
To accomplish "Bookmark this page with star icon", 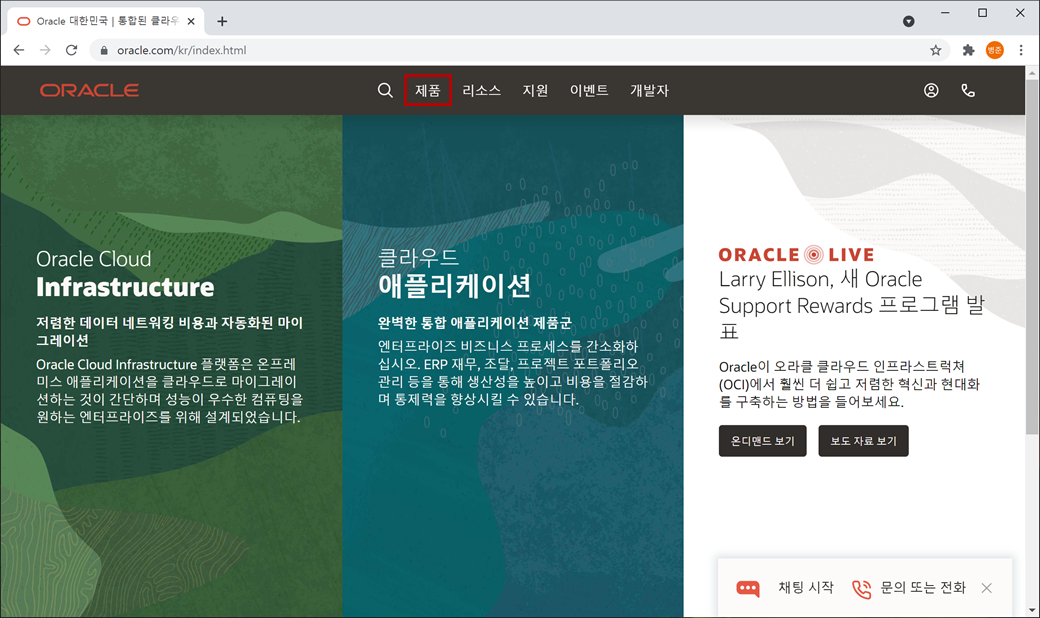I will [x=935, y=50].
